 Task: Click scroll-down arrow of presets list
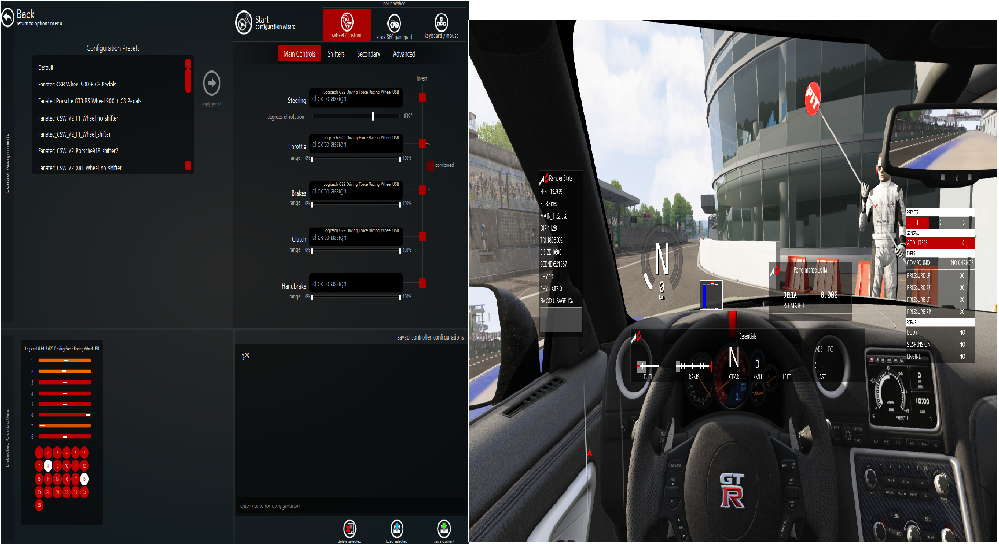coord(188,166)
